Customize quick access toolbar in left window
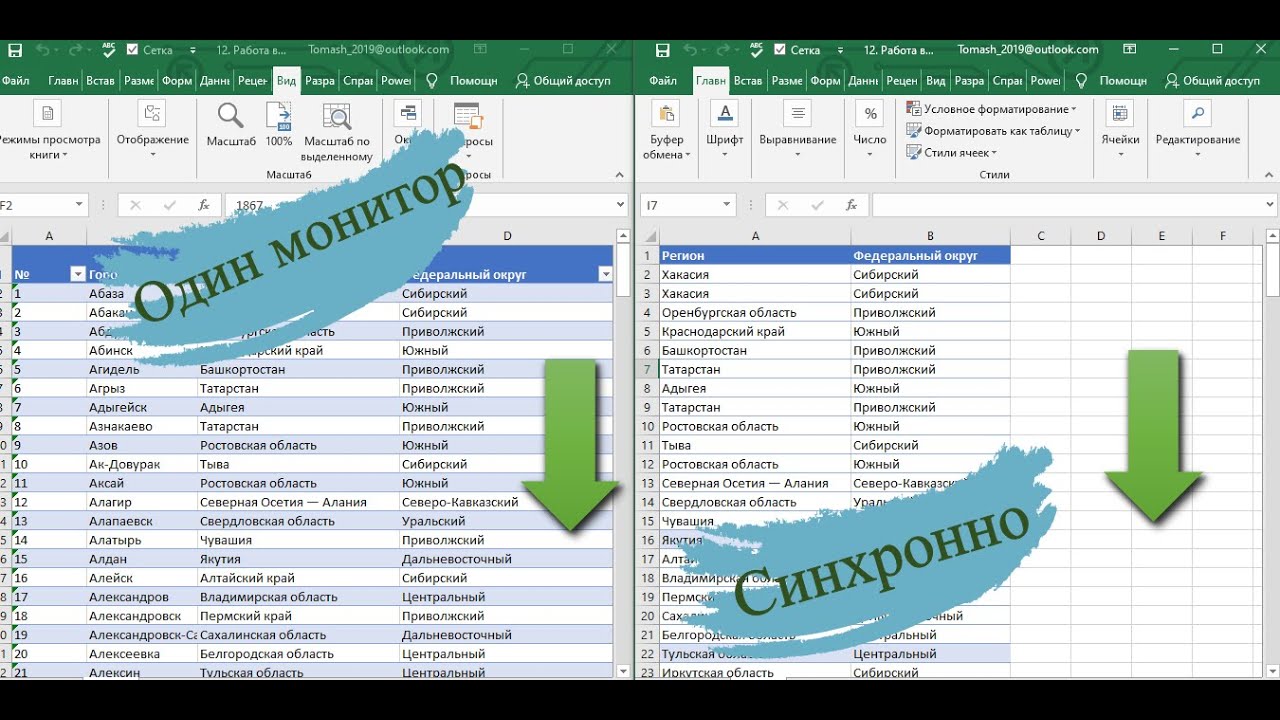 pos(193,50)
